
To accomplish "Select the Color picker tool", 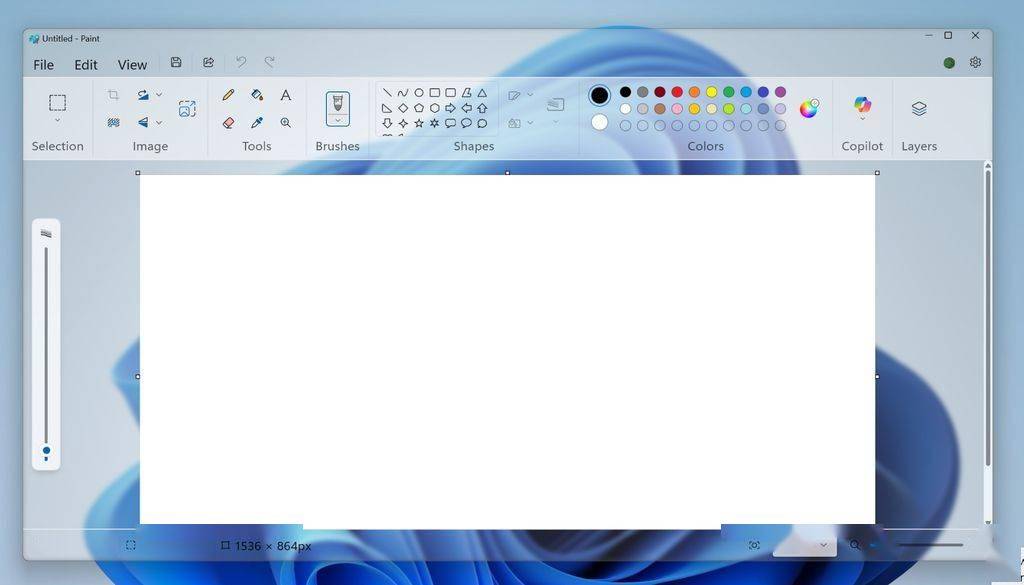I will tap(256, 122).
